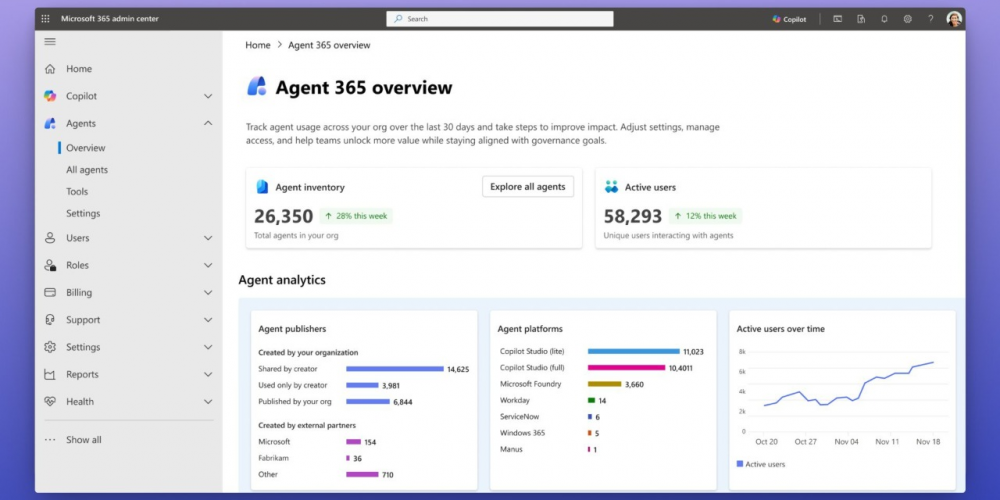Open the user profile avatar
This screenshot has width=1000, height=500.
[954, 19]
